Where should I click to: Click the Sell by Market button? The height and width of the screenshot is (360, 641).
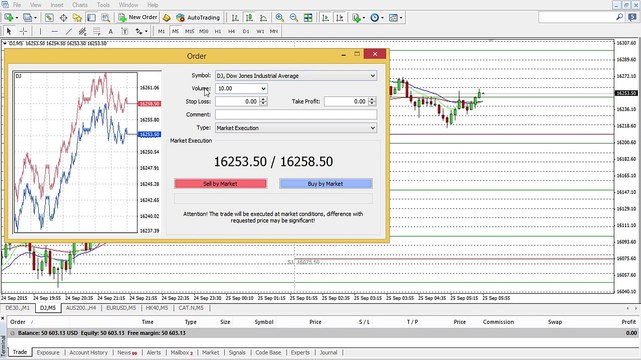pos(220,184)
